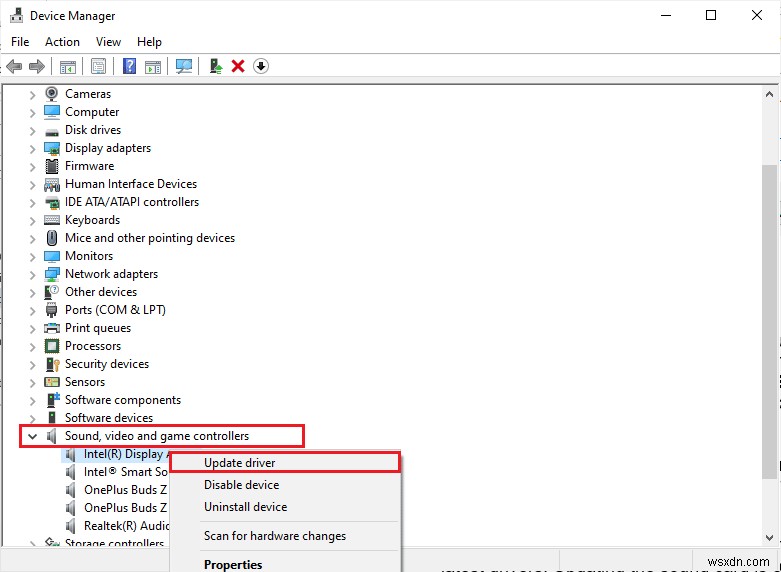Click the speaker icon of Sound, video and game controllers

click(x=51, y=436)
